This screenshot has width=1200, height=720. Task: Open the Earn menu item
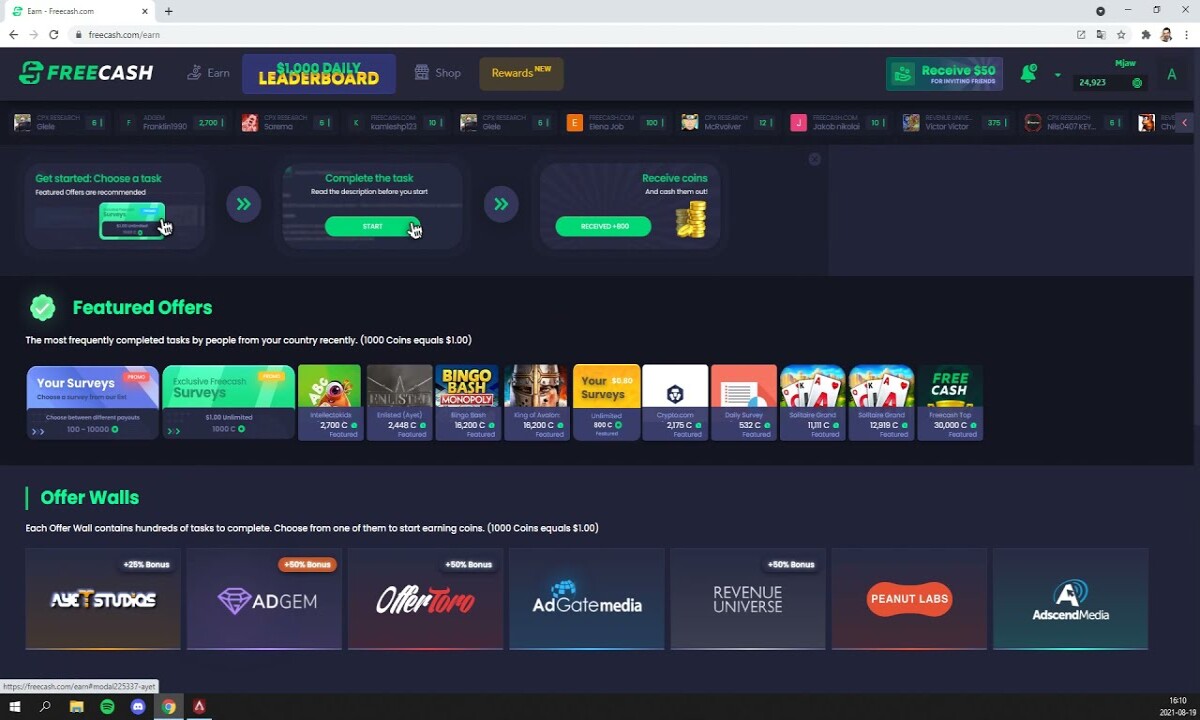208,73
